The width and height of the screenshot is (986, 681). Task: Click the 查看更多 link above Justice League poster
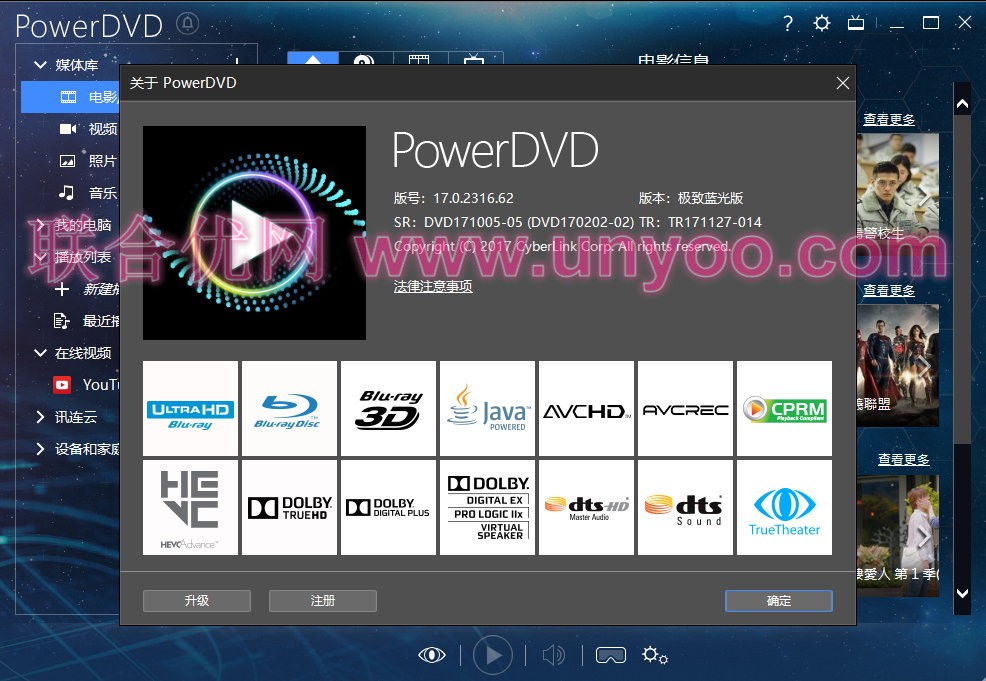[x=889, y=291]
